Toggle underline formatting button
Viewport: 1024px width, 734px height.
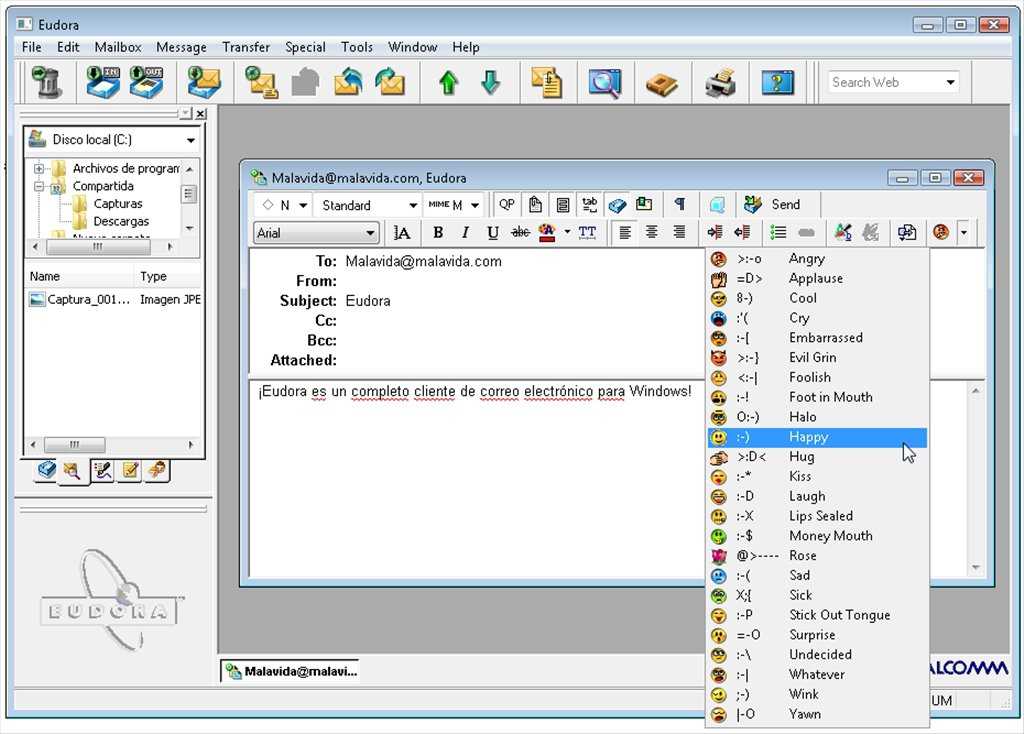492,232
